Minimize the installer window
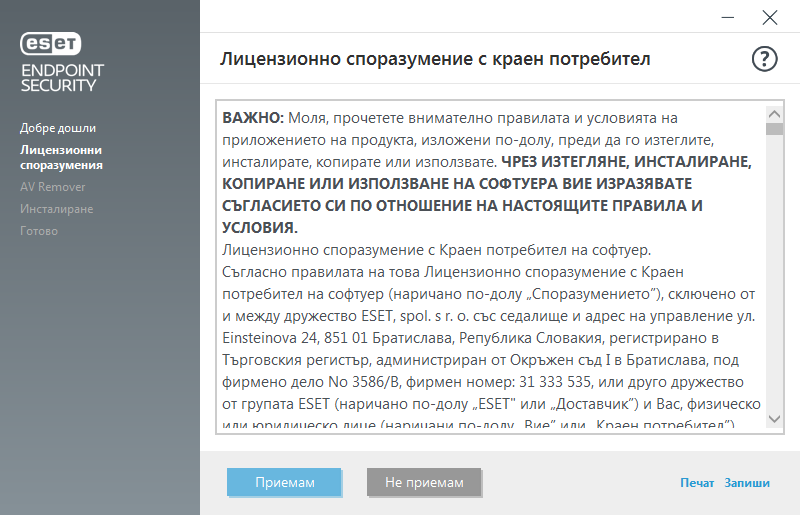 coord(728,17)
